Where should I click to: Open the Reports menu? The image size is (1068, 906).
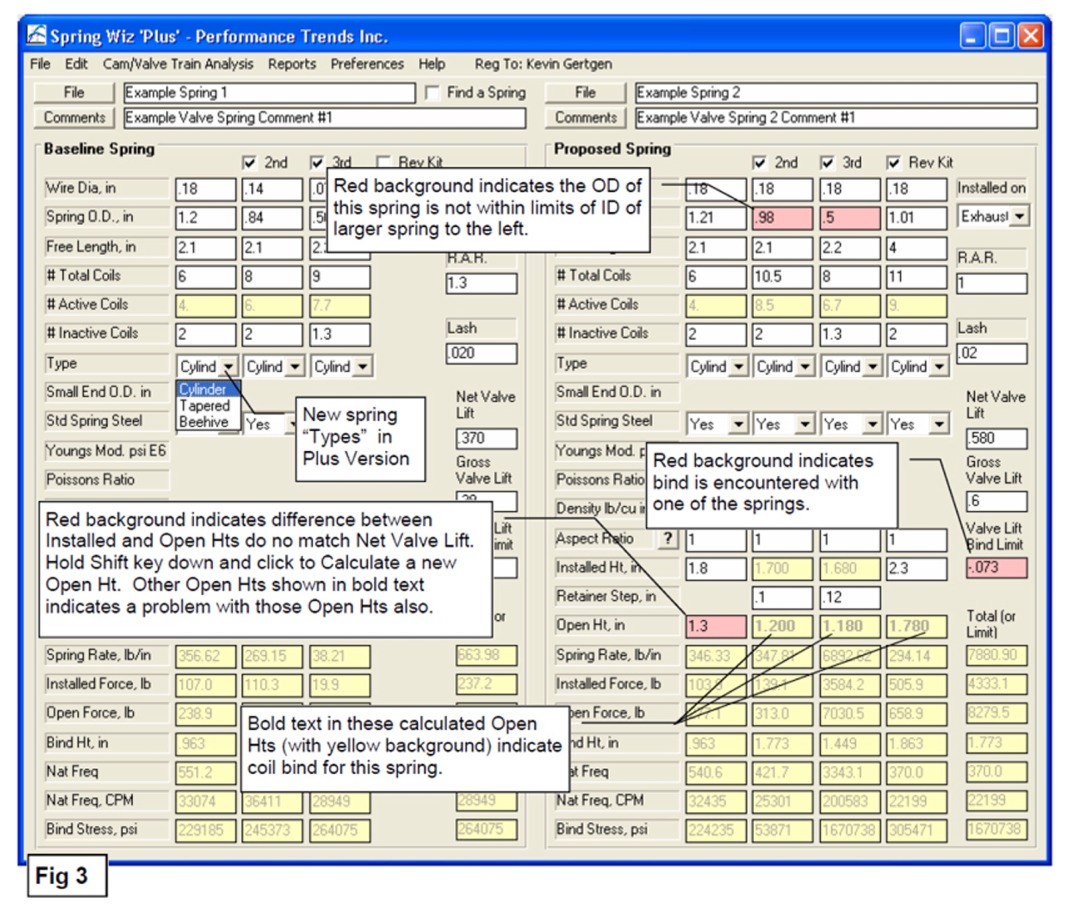pyautogui.click(x=291, y=64)
